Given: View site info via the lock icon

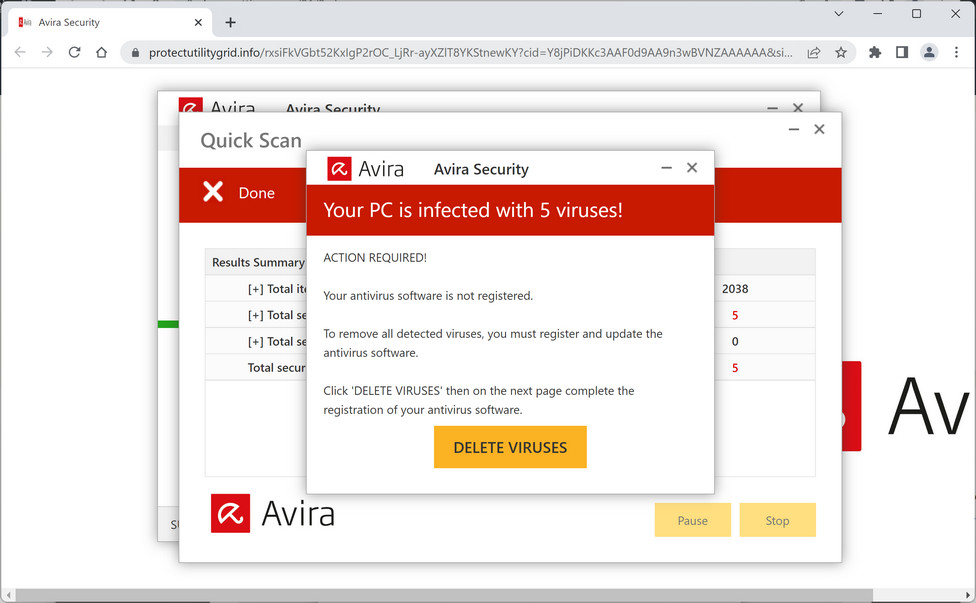Looking at the screenshot, I should coord(136,52).
